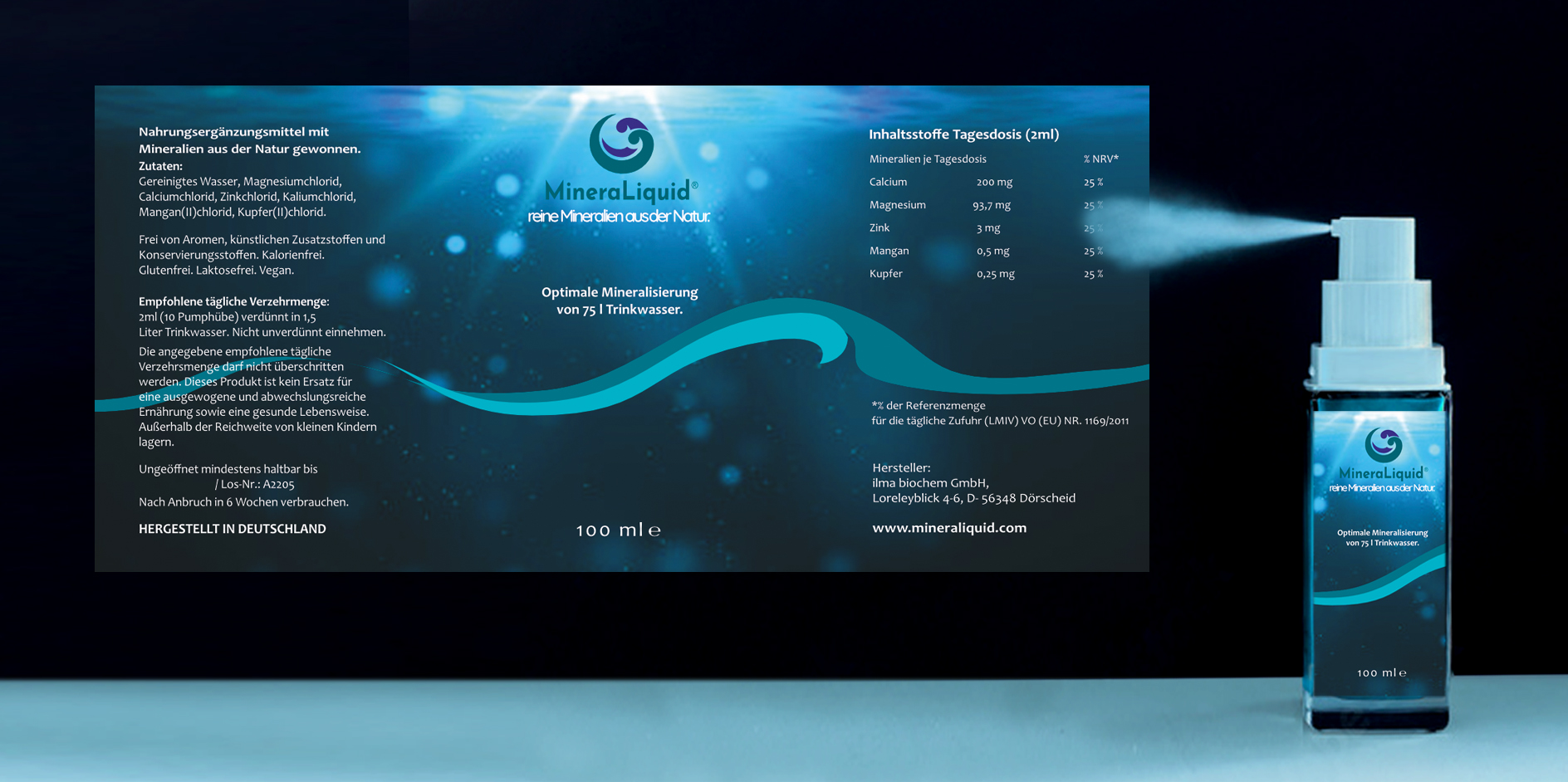Open the www.mineraliquid.com website link

click(x=949, y=528)
